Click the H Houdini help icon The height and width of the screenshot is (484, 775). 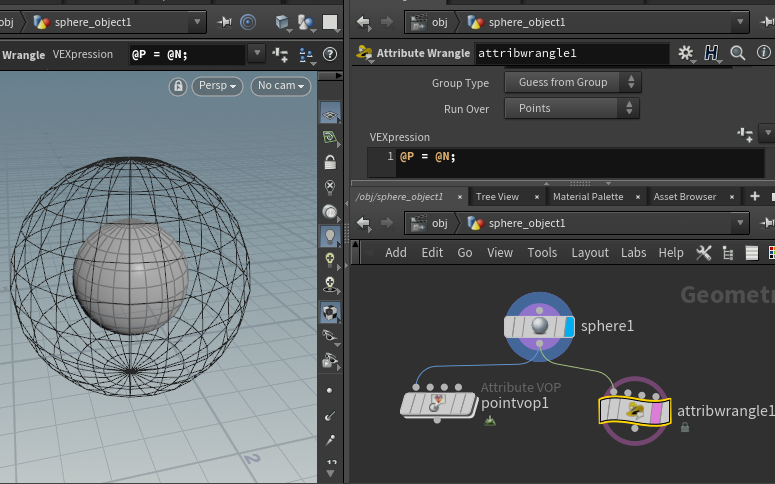pos(711,53)
